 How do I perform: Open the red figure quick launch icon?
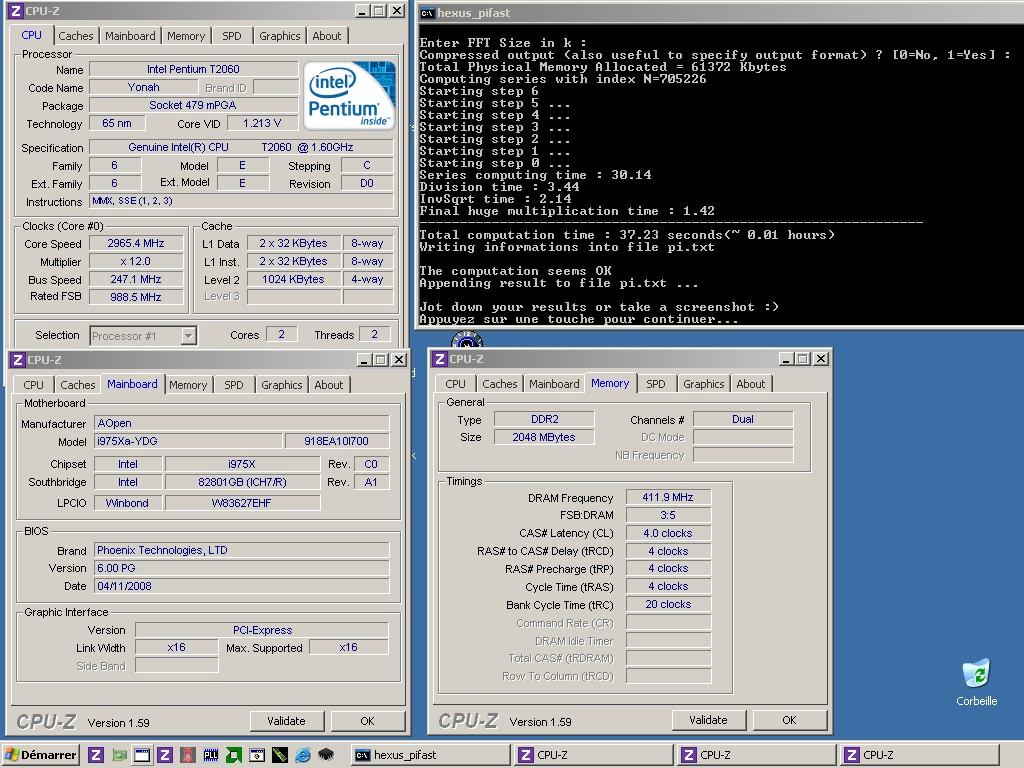tap(187, 755)
